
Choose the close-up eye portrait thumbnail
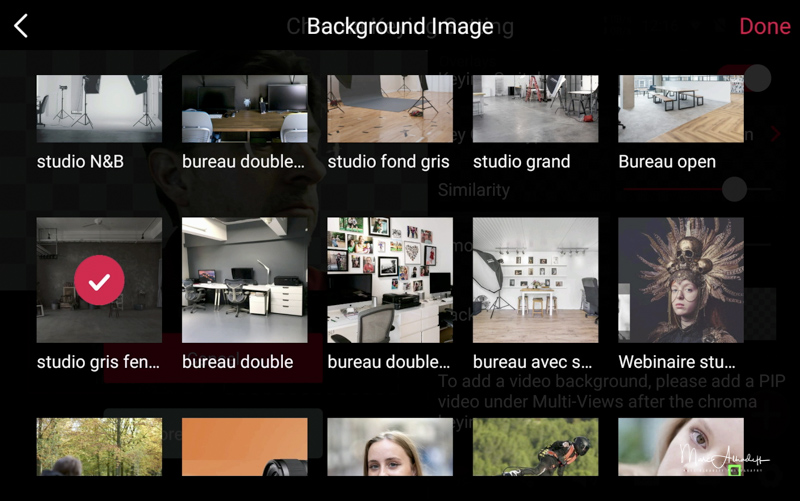coord(680,447)
